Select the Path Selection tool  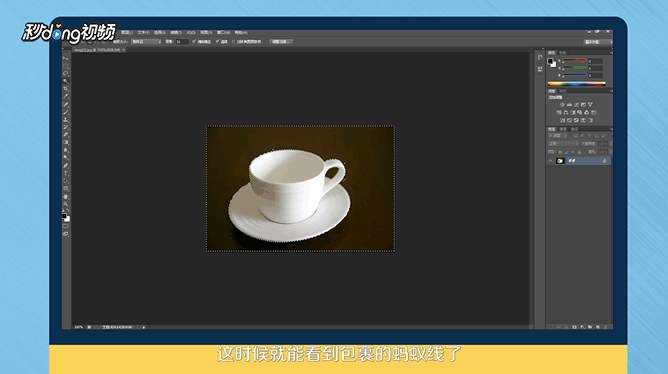(x=66, y=181)
